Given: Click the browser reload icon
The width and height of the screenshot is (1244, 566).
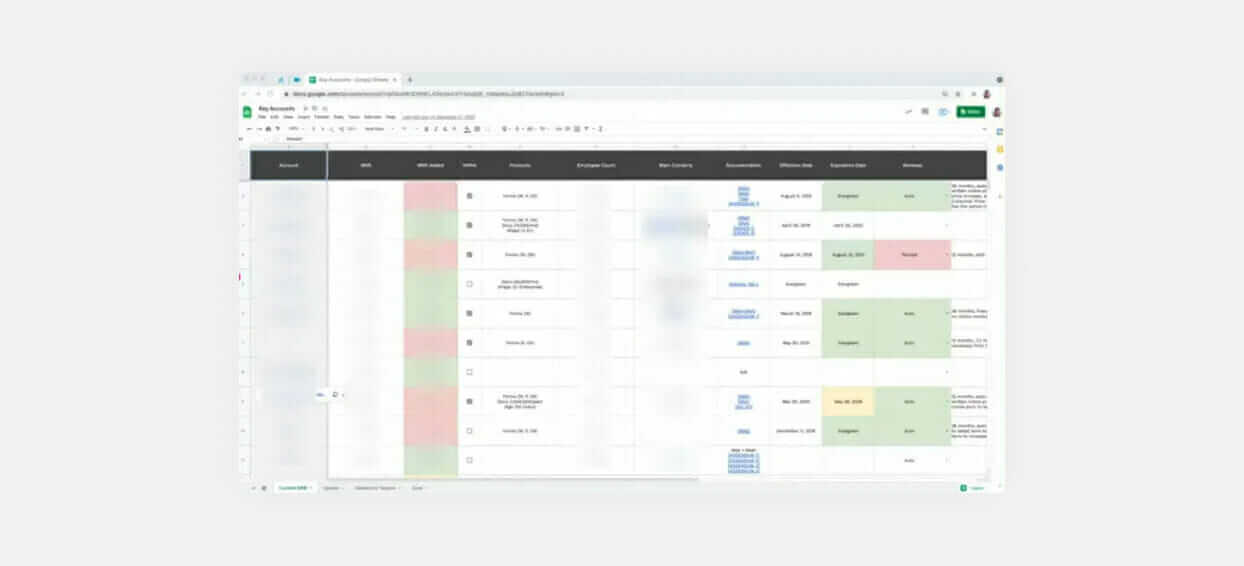Looking at the screenshot, I should pos(269,94).
